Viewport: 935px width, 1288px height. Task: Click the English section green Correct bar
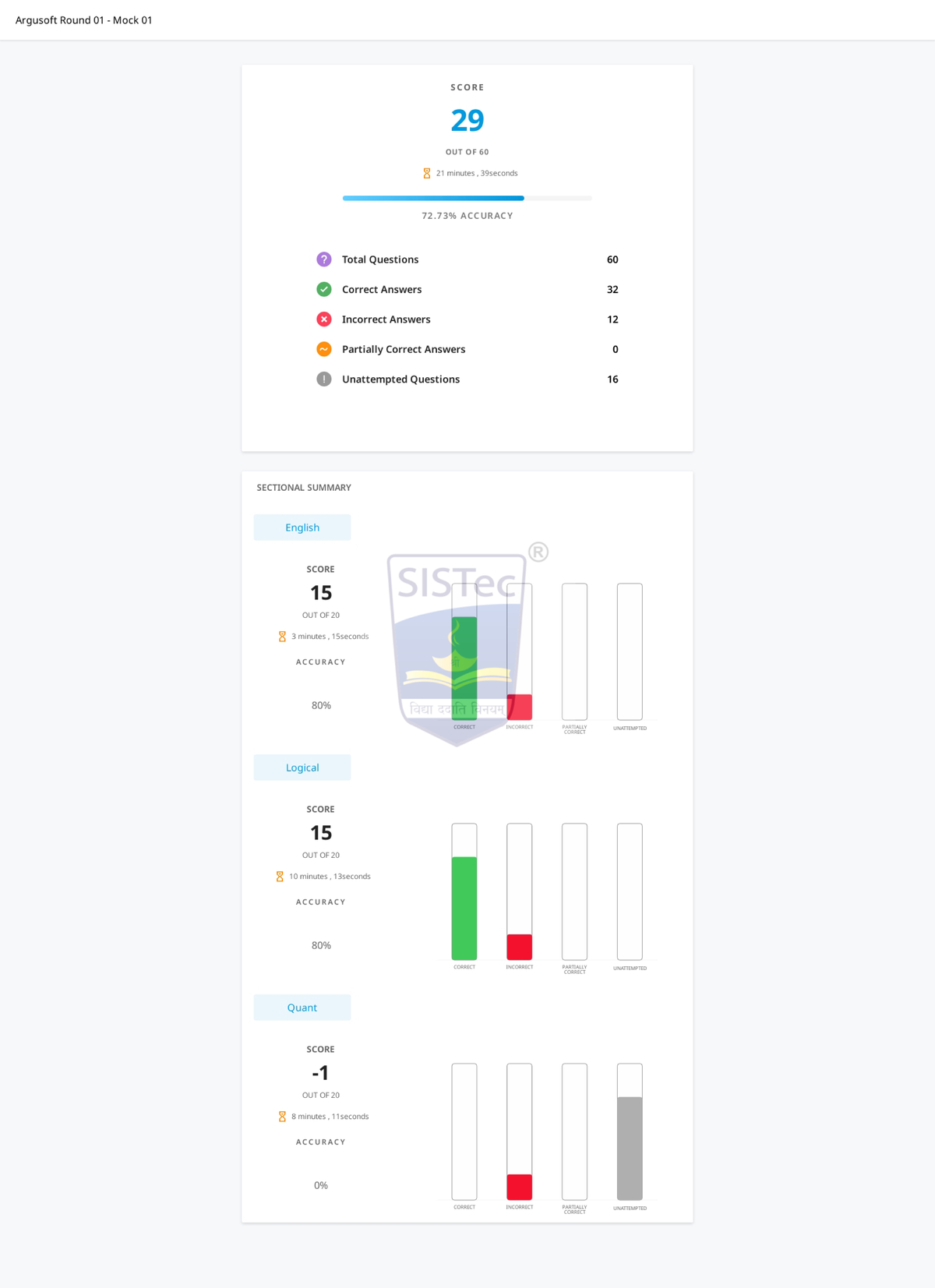pyautogui.click(x=464, y=669)
